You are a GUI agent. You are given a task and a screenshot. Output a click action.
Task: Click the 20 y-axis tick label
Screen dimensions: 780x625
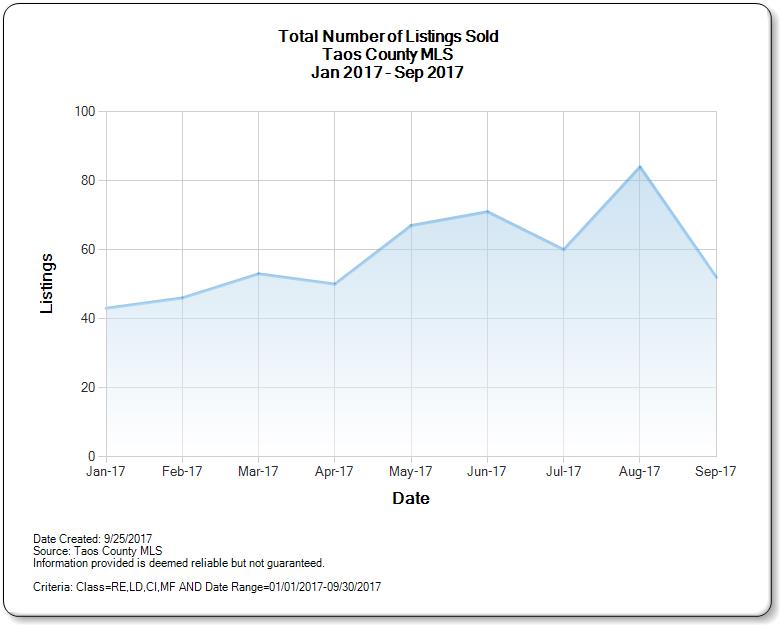(x=87, y=388)
